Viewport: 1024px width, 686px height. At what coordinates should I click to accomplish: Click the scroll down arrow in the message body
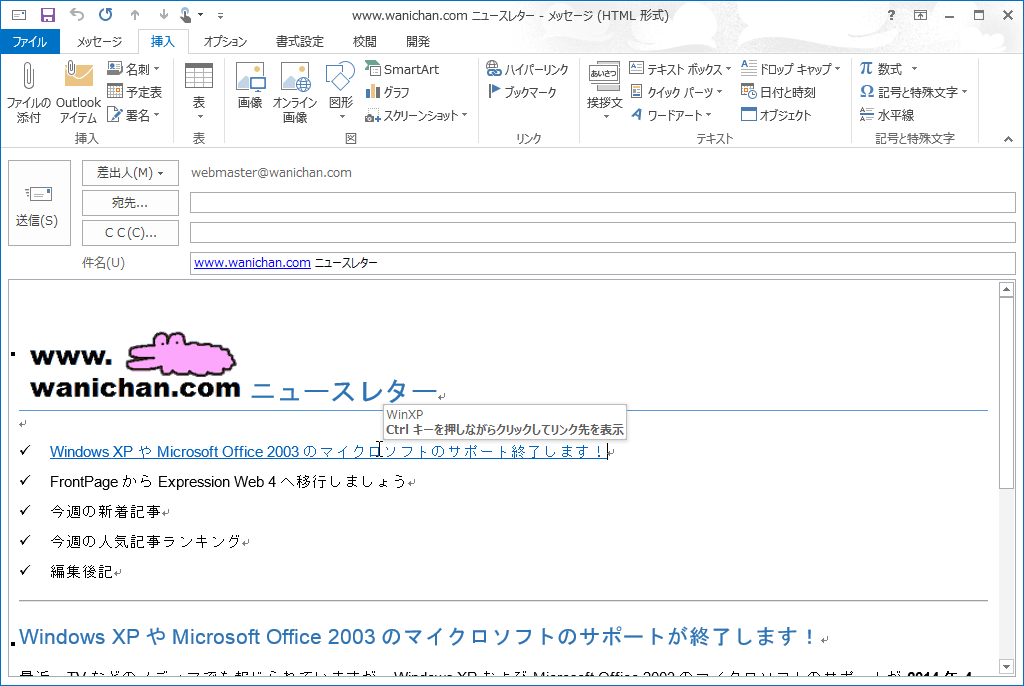[x=1006, y=666]
